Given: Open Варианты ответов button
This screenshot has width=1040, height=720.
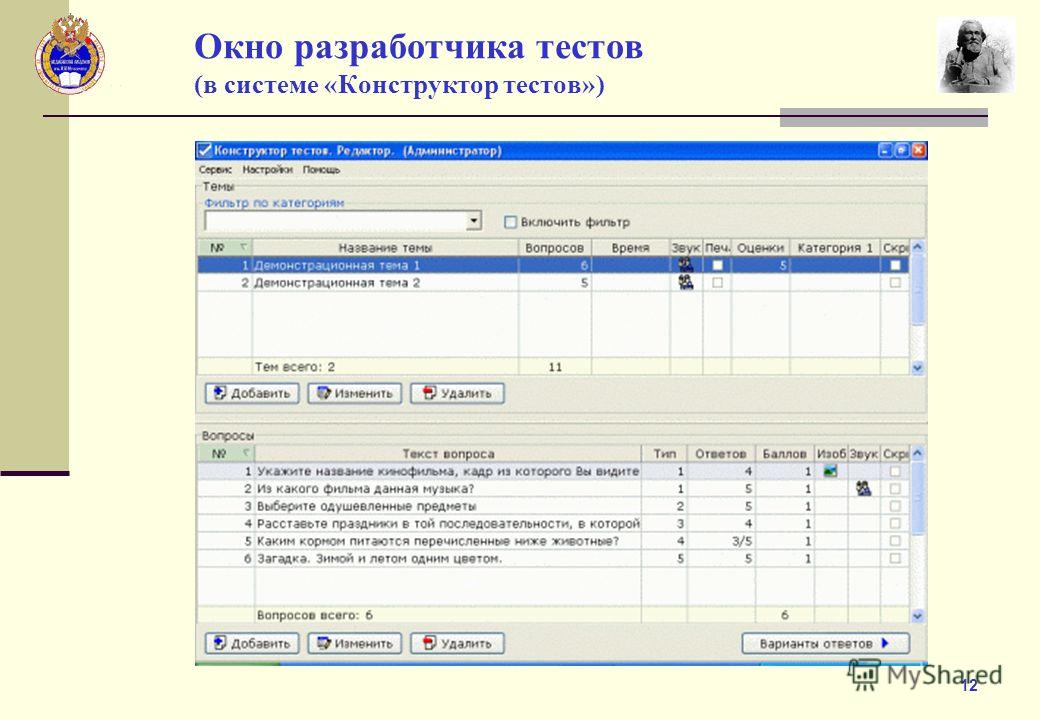Looking at the screenshot, I should tap(825, 643).
